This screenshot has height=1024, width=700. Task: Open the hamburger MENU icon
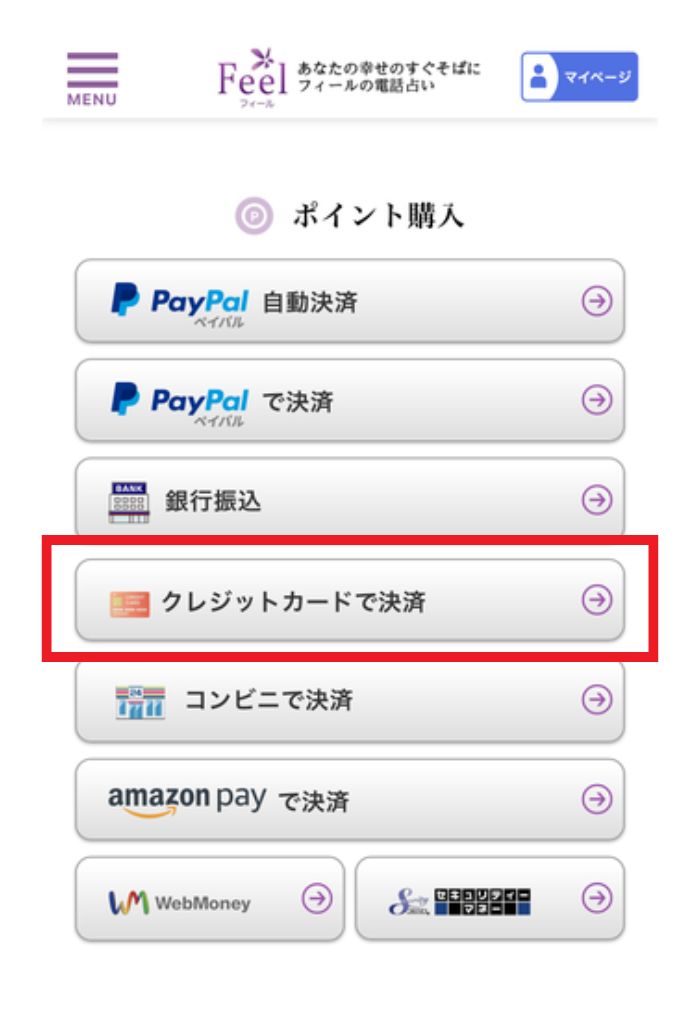(92, 79)
